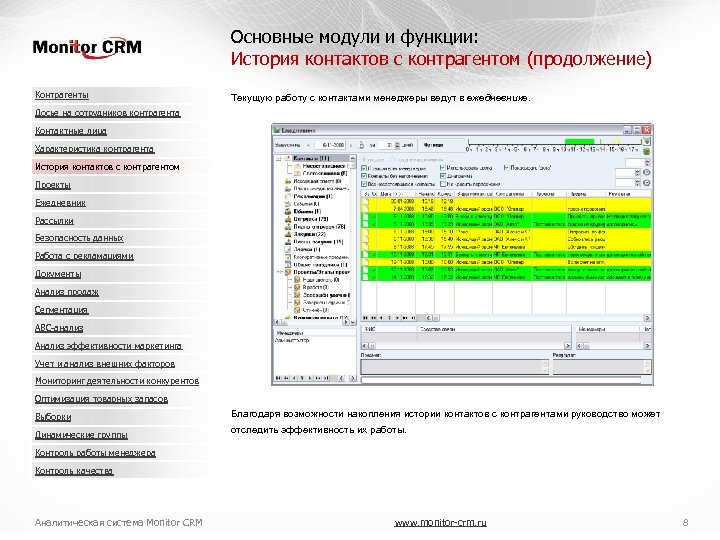Screen dimensions: 720x540
Task: Select История контактов с контрагентом item
Action: click(x=107, y=167)
